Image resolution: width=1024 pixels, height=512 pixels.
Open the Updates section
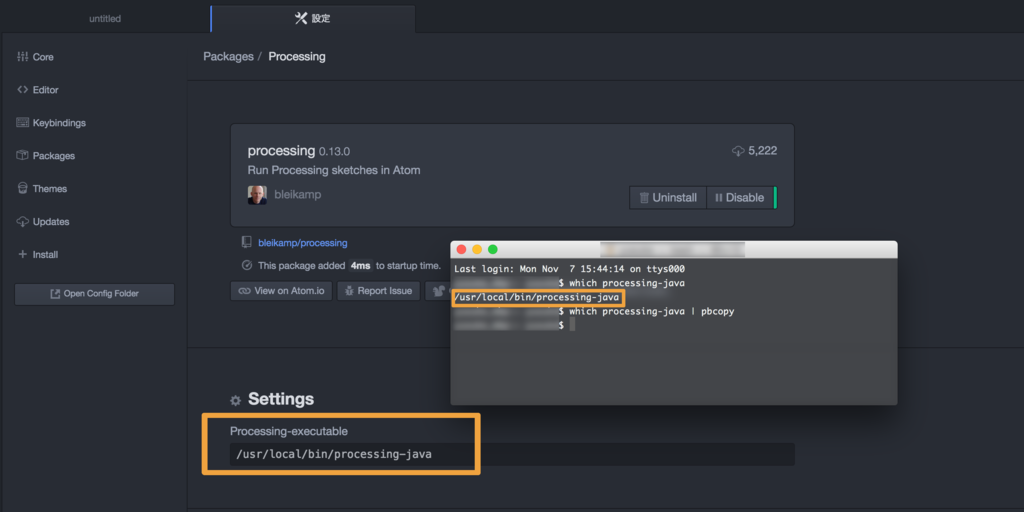(51, 221)
